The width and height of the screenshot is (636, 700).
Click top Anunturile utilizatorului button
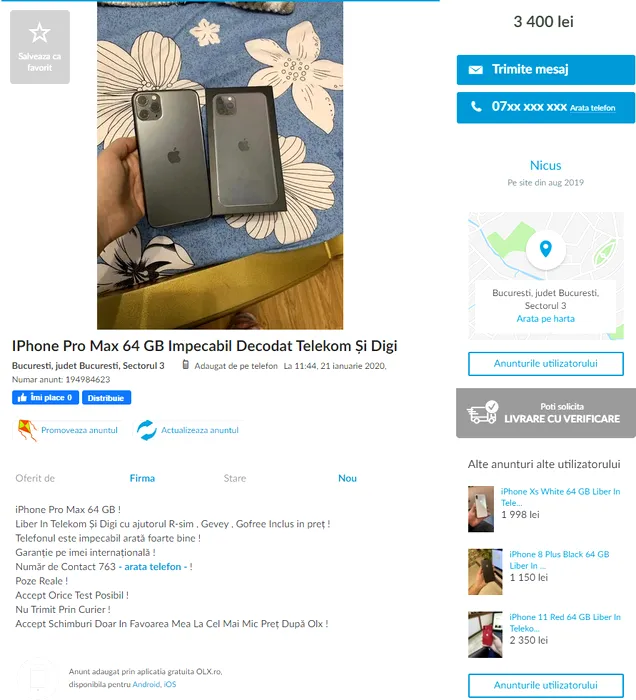click(545, 364)
